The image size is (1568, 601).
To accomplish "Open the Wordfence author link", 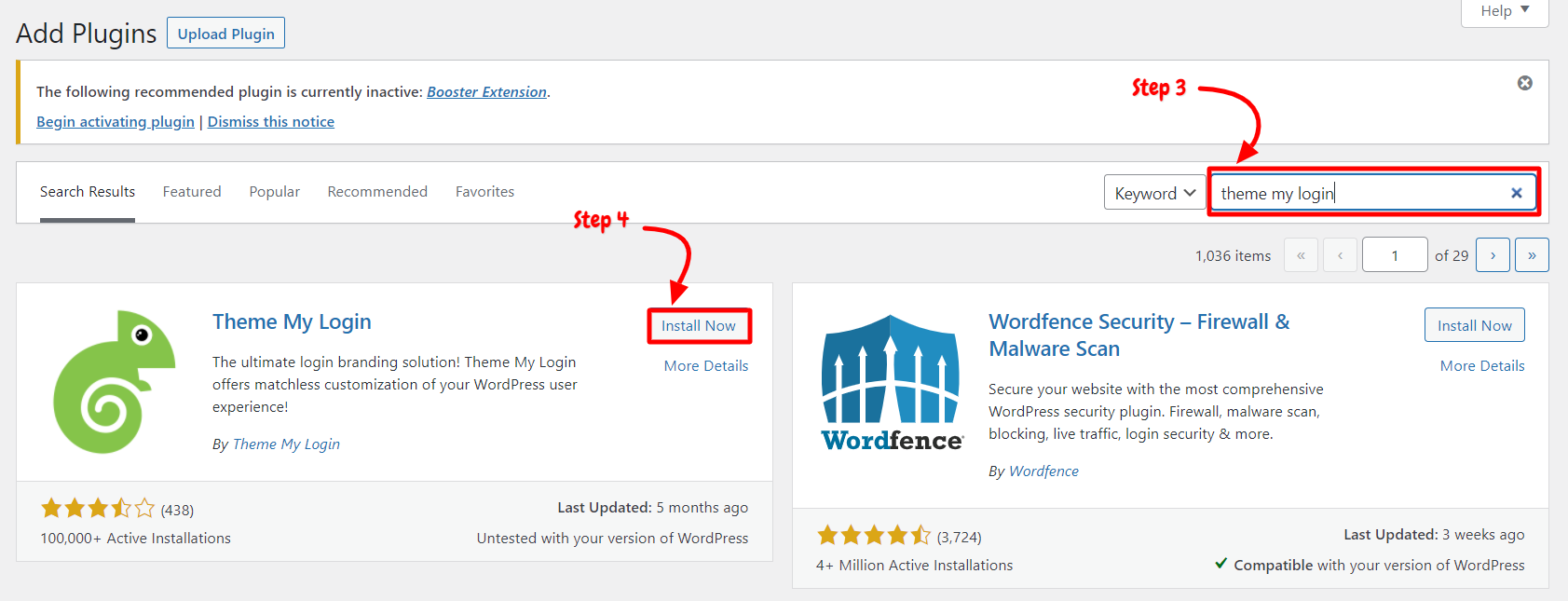I will 1043,471.
